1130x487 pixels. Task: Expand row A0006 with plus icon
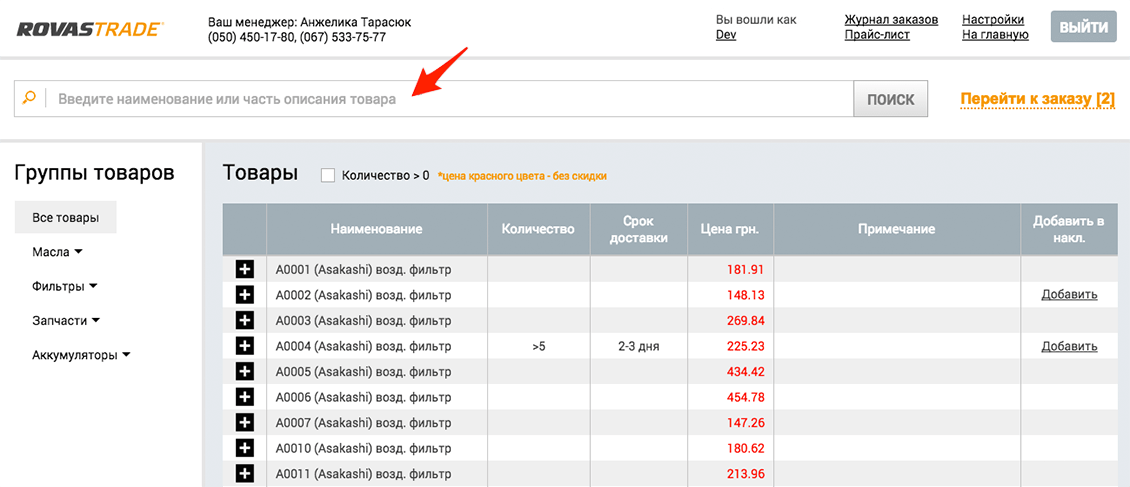tap(245, 397)
